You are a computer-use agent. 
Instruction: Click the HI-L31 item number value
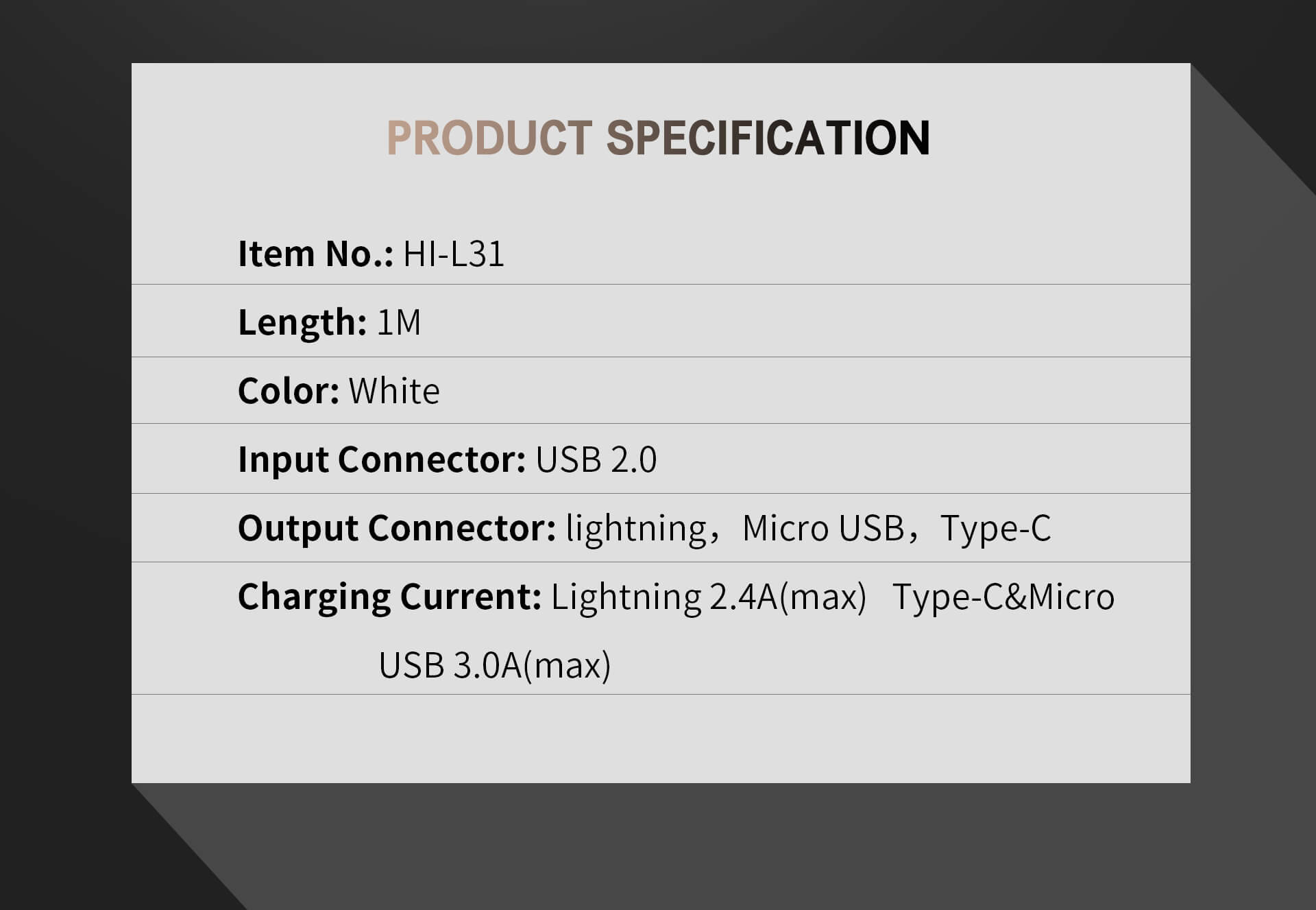454,254
